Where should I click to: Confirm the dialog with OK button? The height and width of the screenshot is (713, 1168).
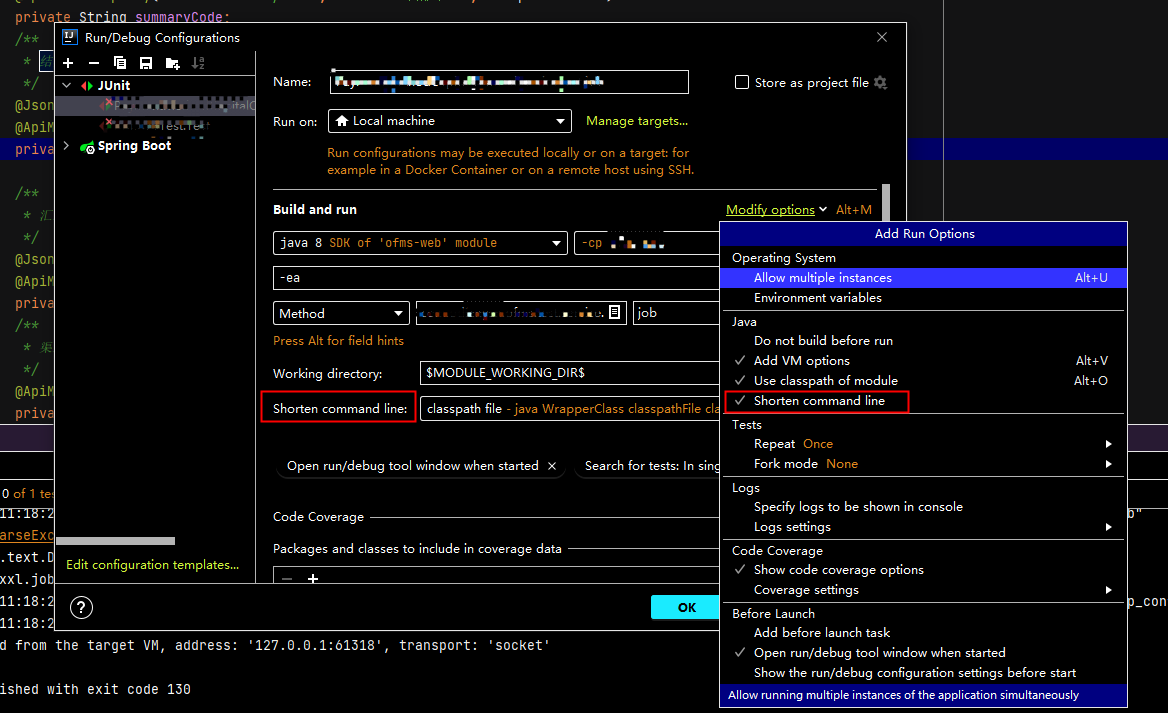(x=686, y=607)
